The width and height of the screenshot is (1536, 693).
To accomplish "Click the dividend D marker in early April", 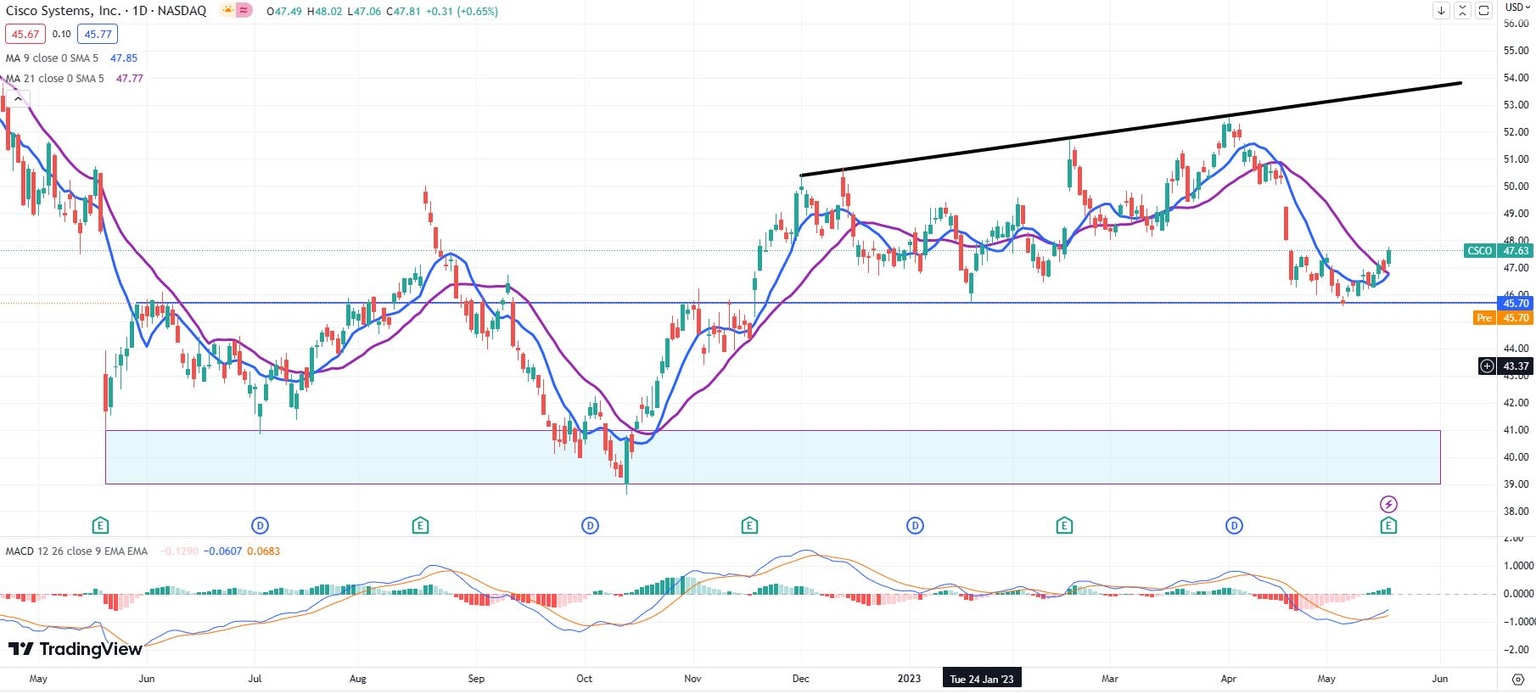I will tap(1235, 525).
